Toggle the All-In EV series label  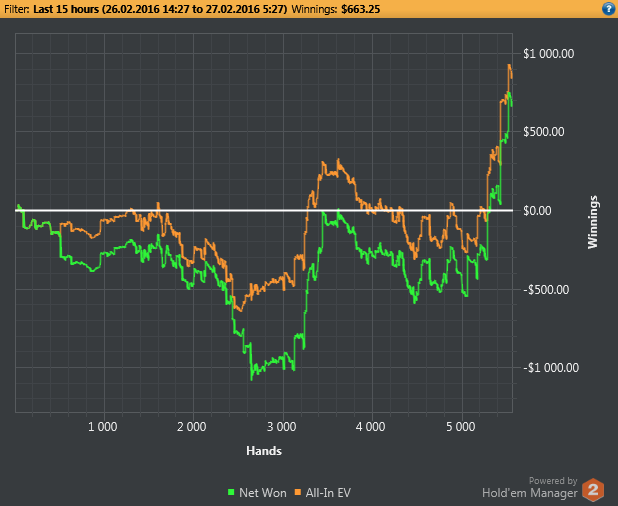(328, 493)
